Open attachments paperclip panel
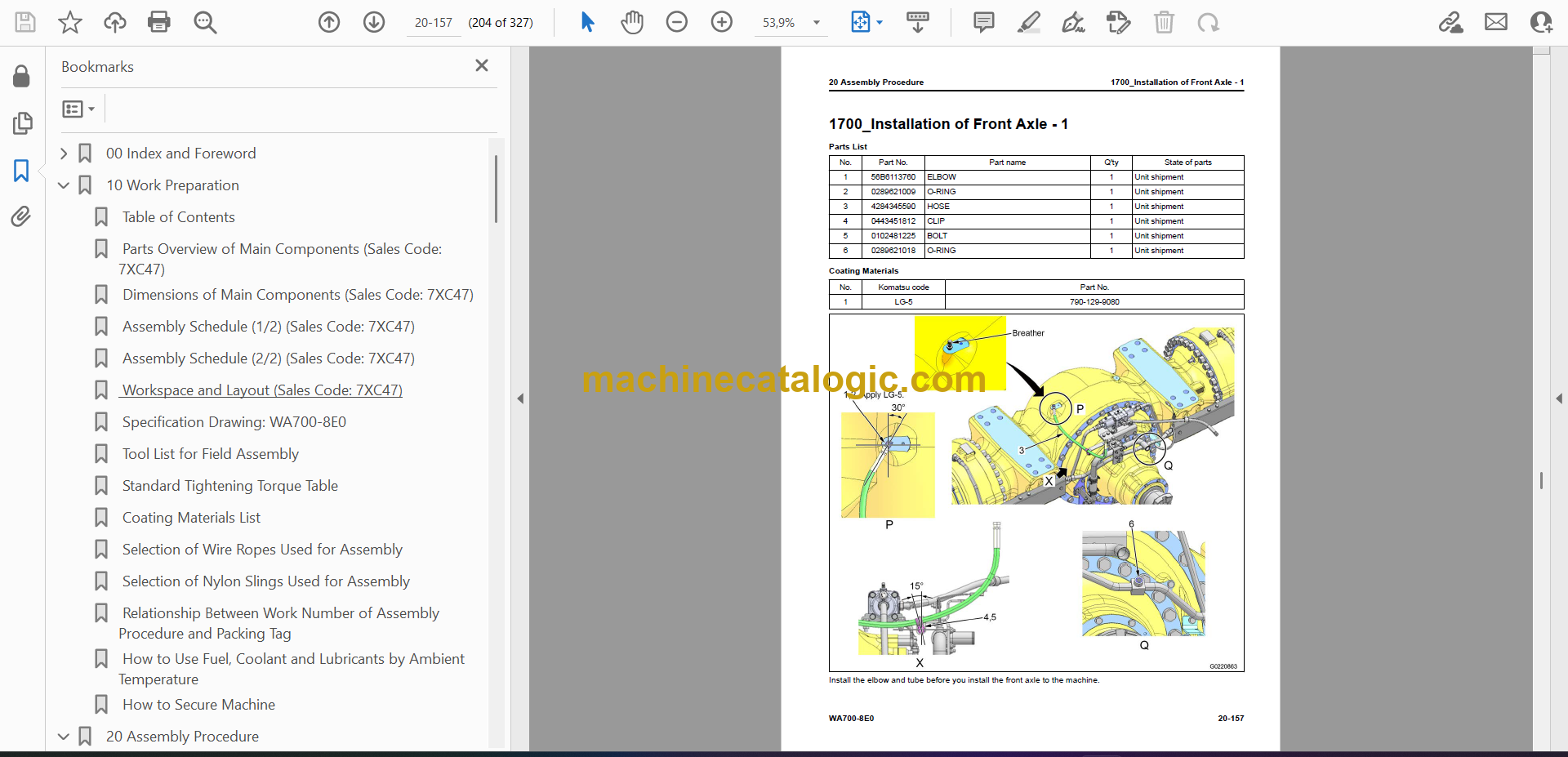 (22, 216)
